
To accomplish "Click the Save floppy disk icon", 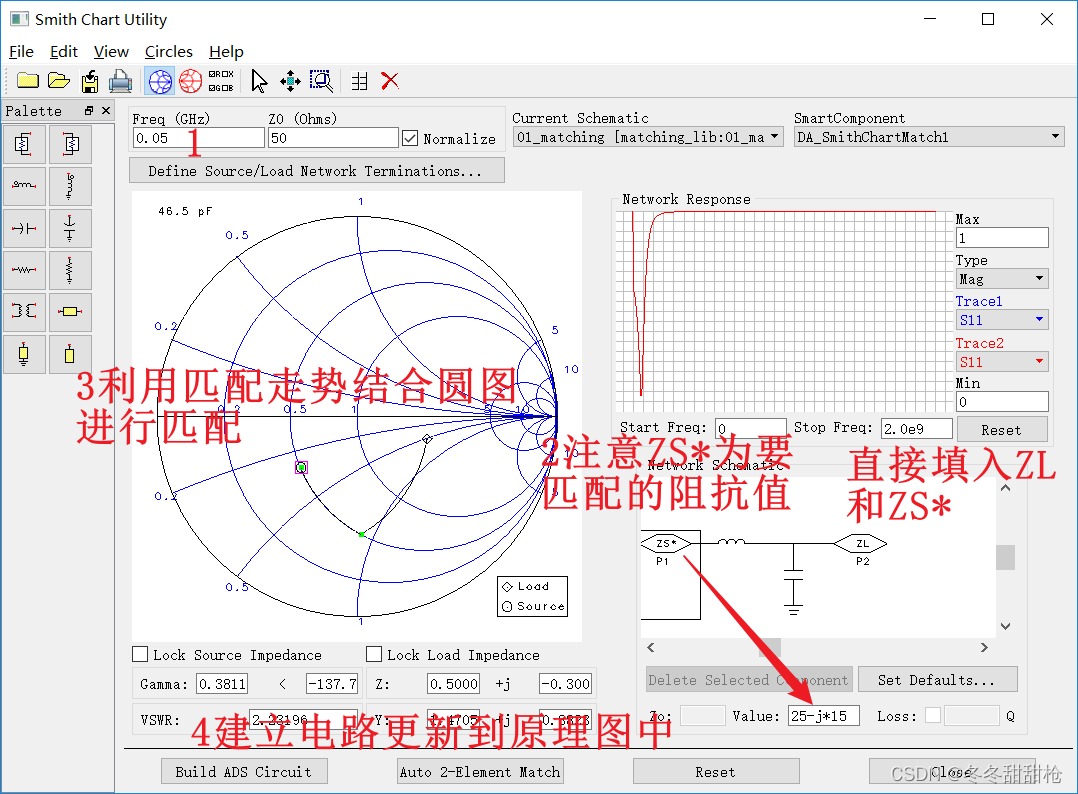I will [90, 81].
